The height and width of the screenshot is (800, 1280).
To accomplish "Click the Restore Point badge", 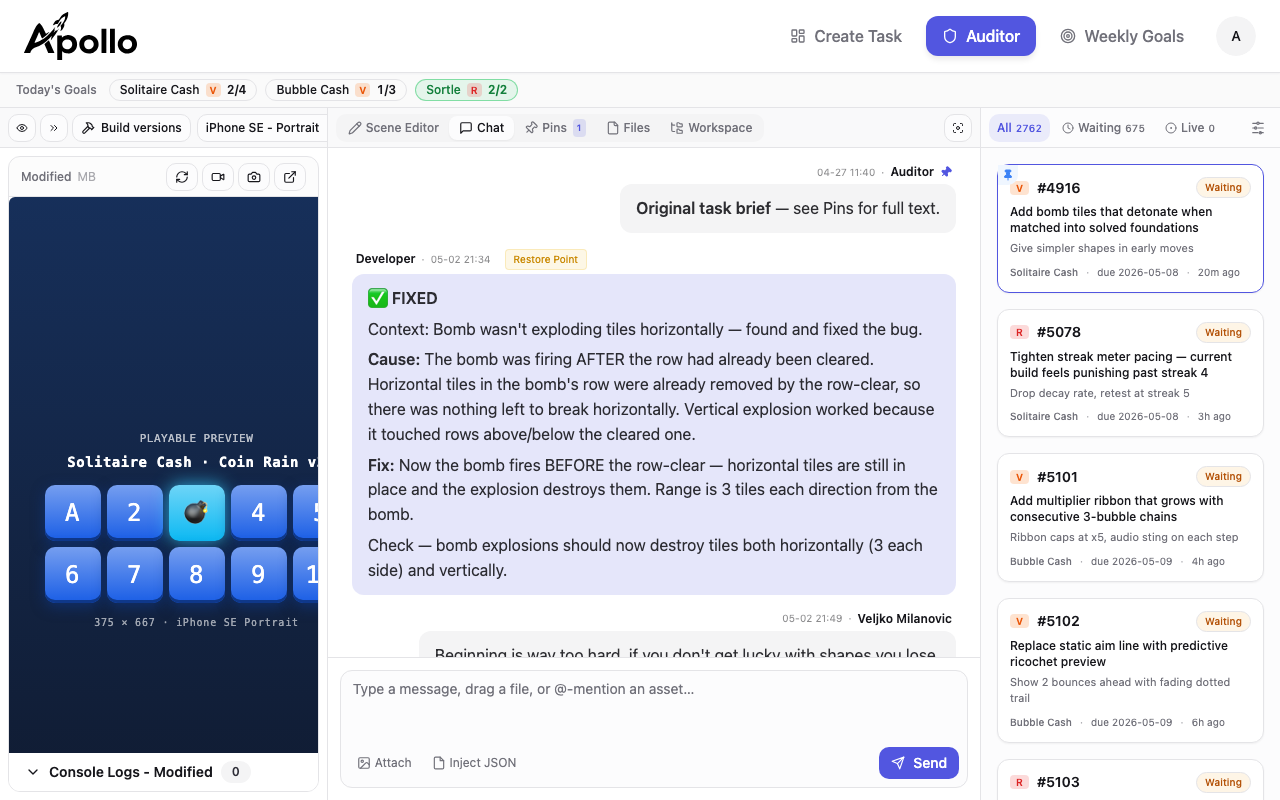I will pos(545,259).
